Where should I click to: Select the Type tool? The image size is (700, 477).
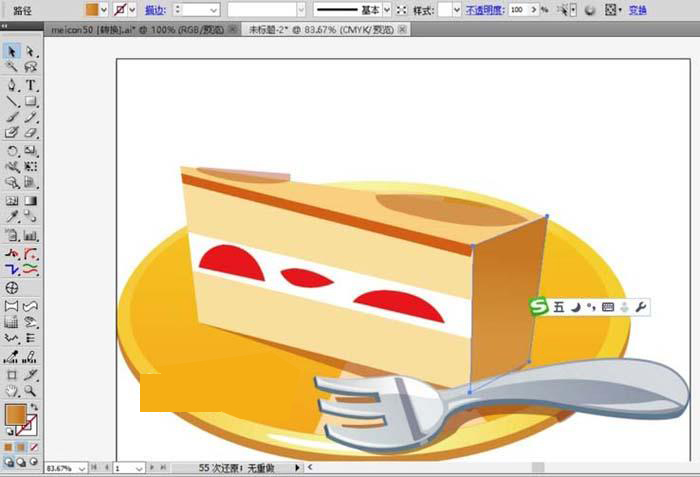[x=30, y=85]
